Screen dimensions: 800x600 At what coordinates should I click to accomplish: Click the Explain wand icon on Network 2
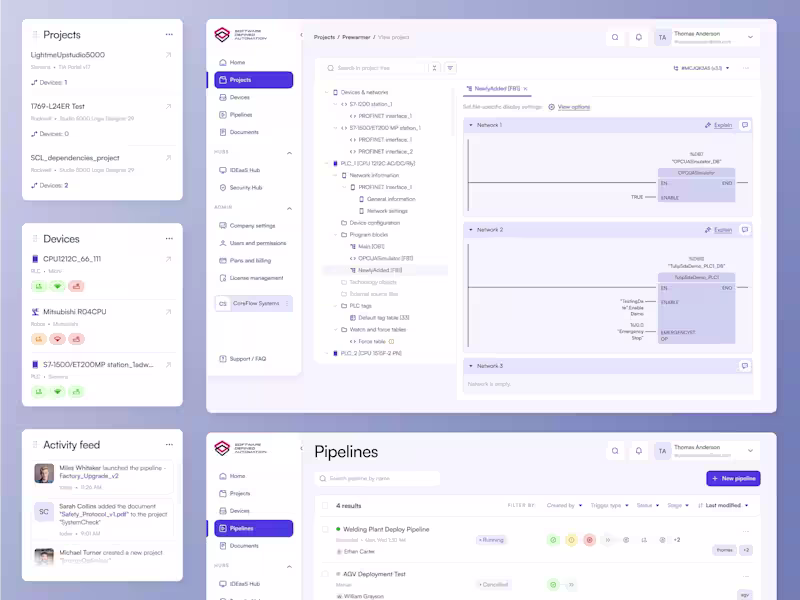[706, 229]
